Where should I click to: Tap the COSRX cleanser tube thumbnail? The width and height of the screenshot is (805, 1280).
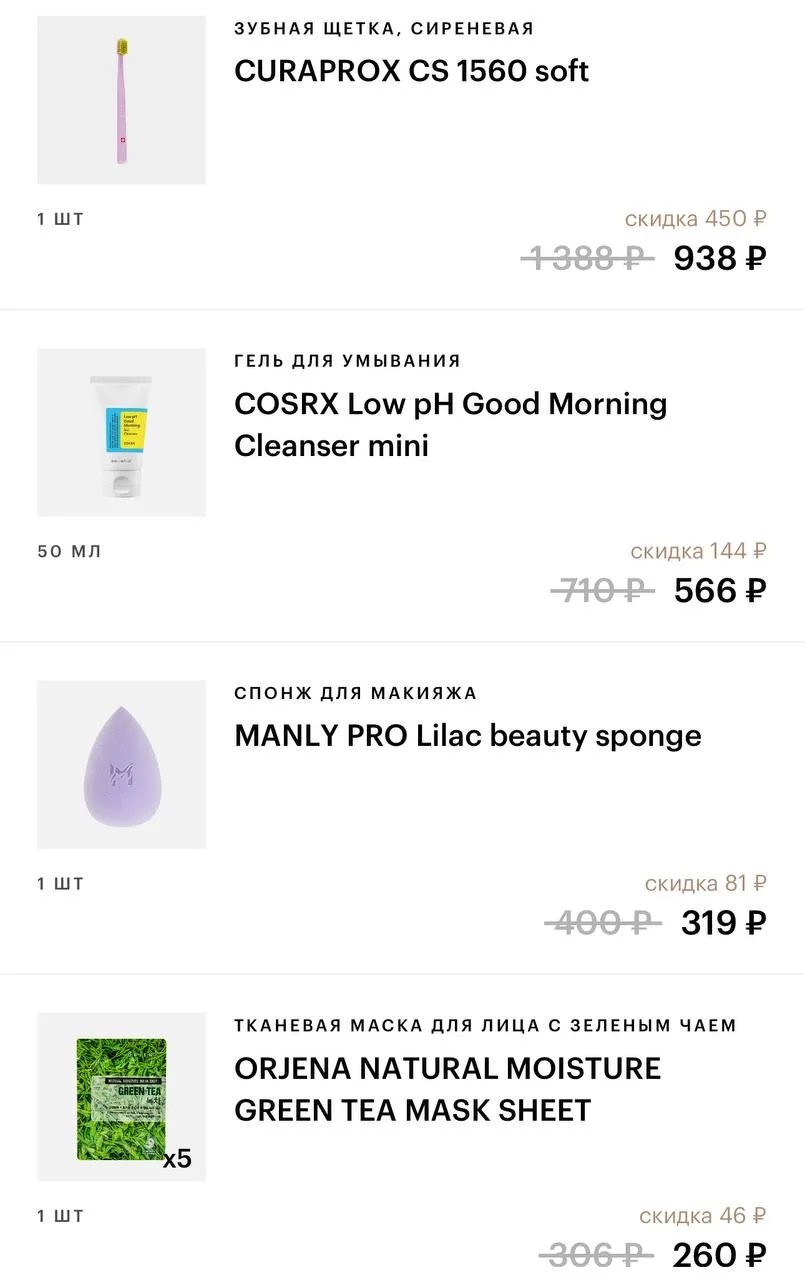coord(121,432)
